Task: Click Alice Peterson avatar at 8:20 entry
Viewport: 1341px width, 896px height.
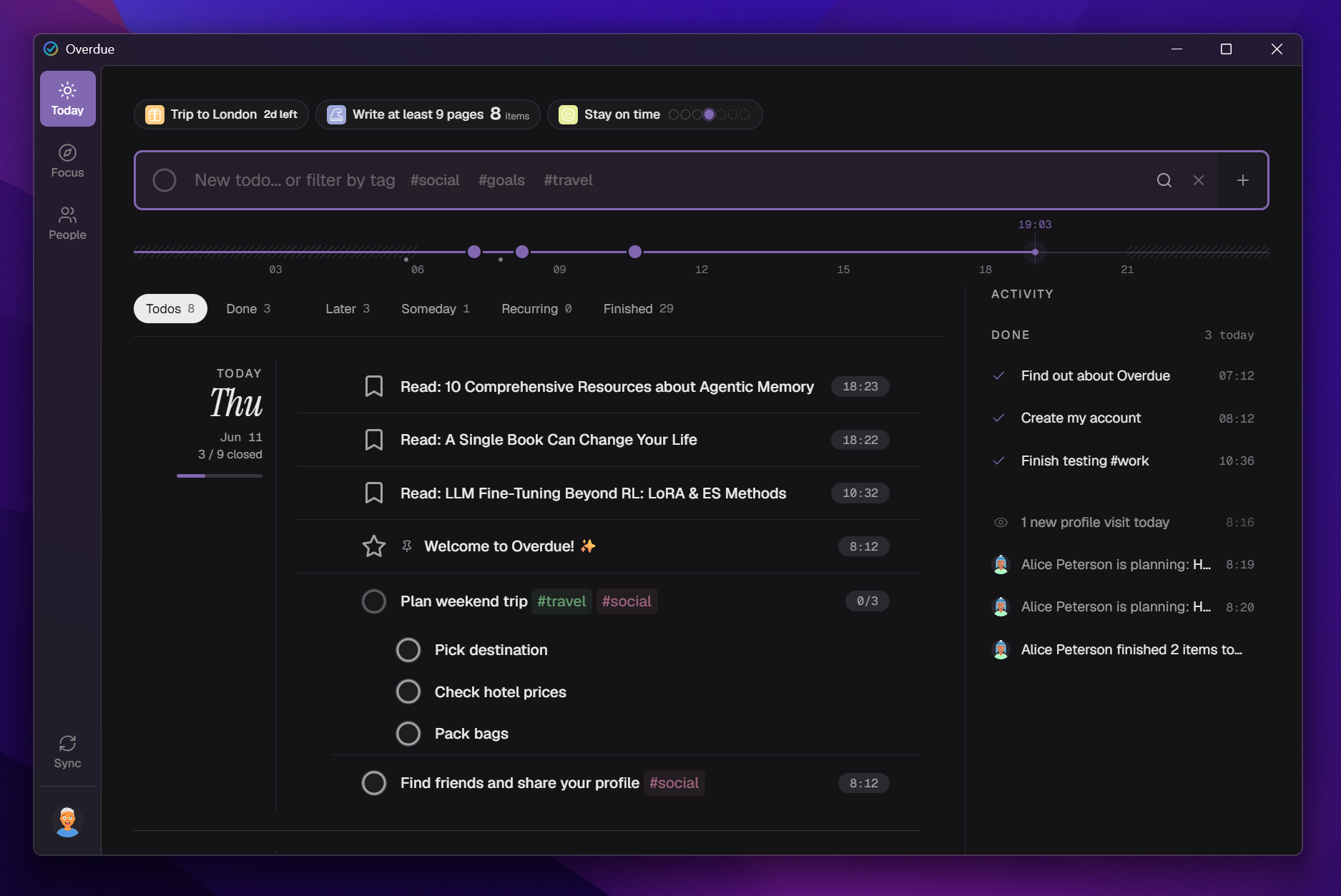Action: click(1001, 606)
